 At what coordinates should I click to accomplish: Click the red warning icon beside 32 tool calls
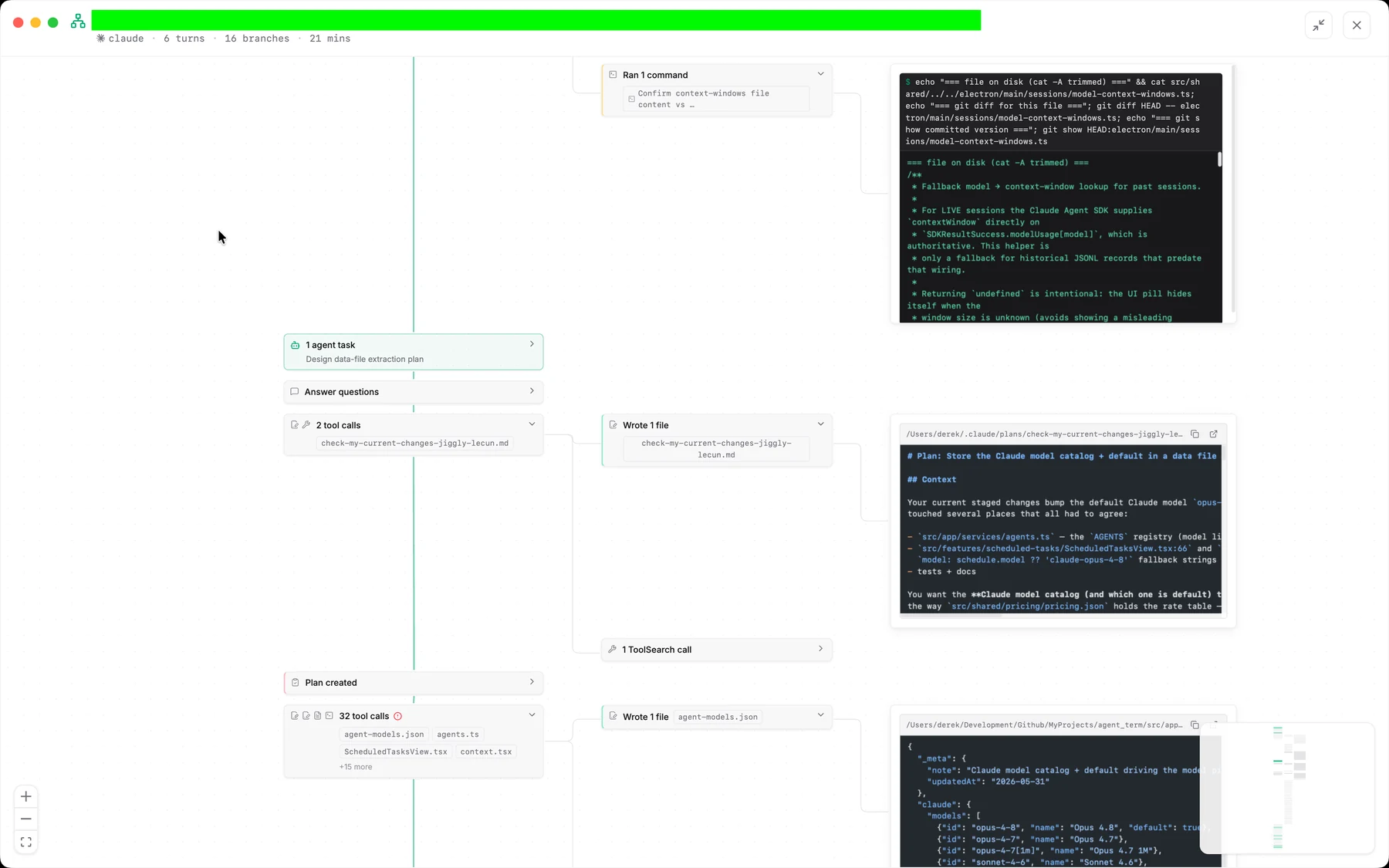(x=398, y=716)
